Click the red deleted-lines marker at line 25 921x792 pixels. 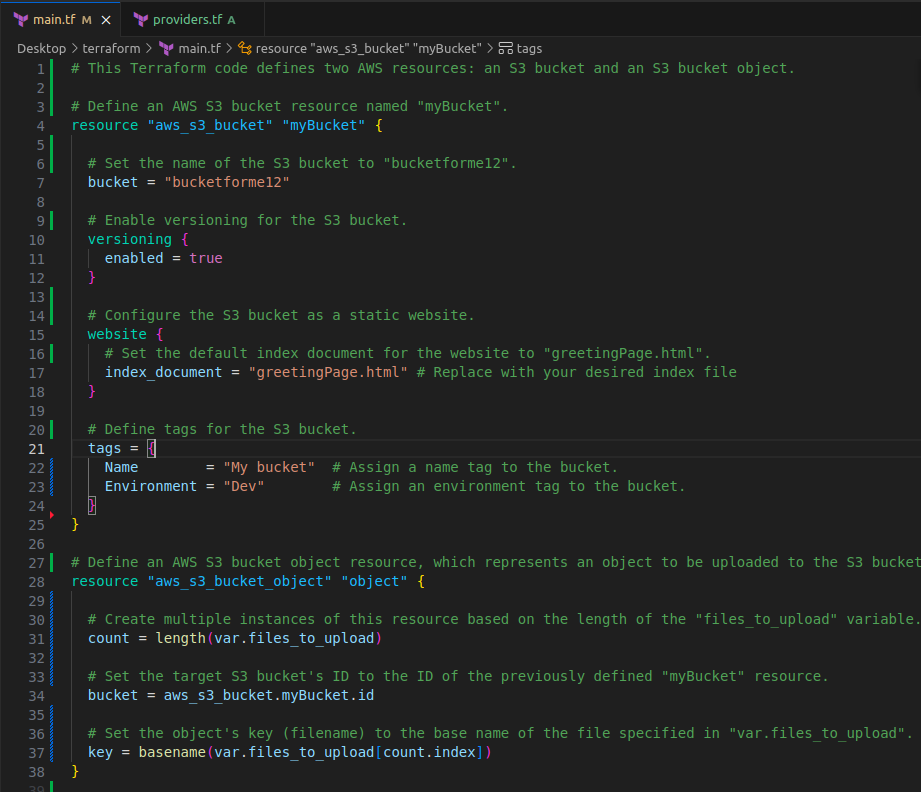tap(51, 516)
